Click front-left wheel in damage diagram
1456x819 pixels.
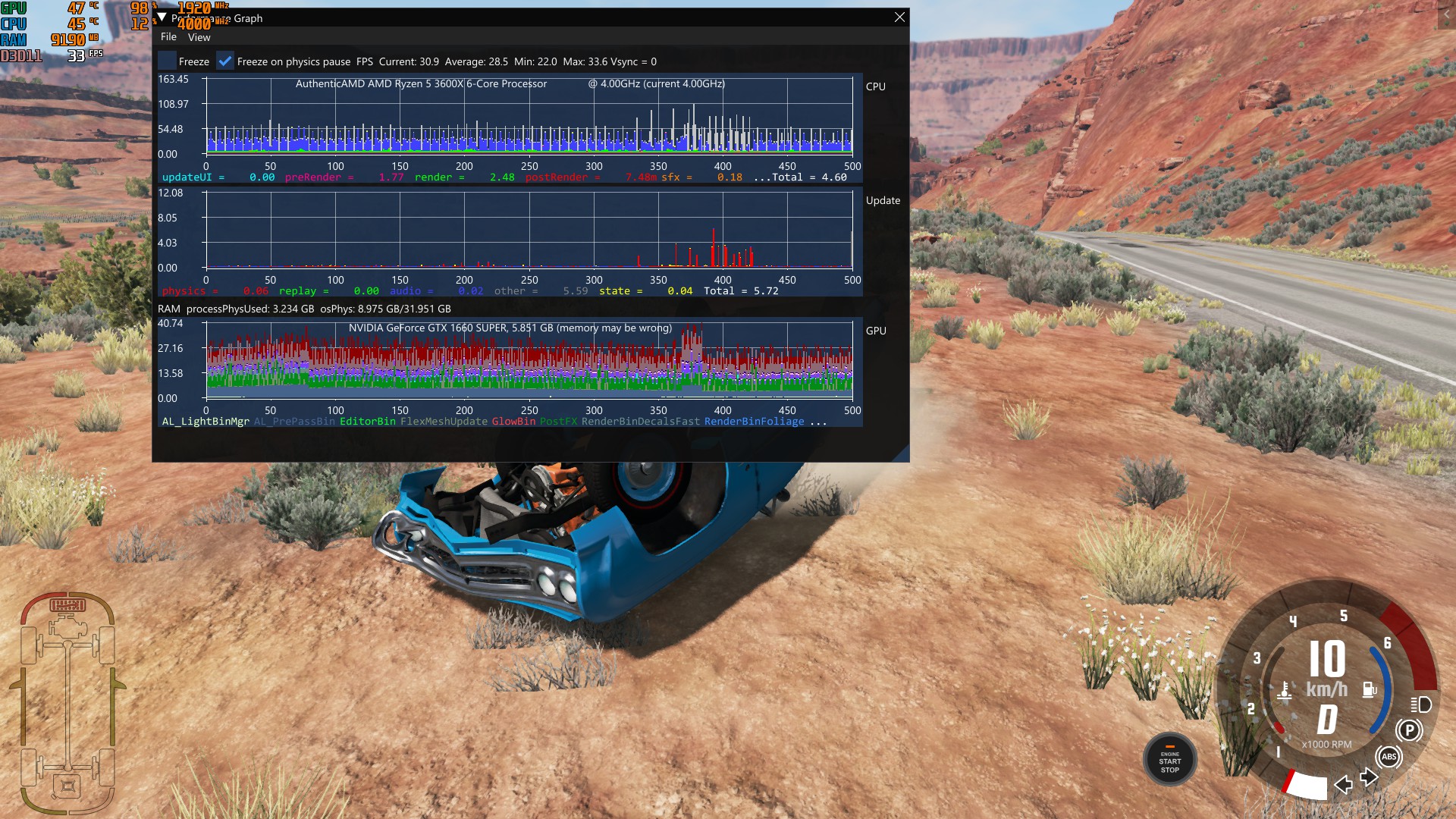pyautogui.click(x=29, y=645)
